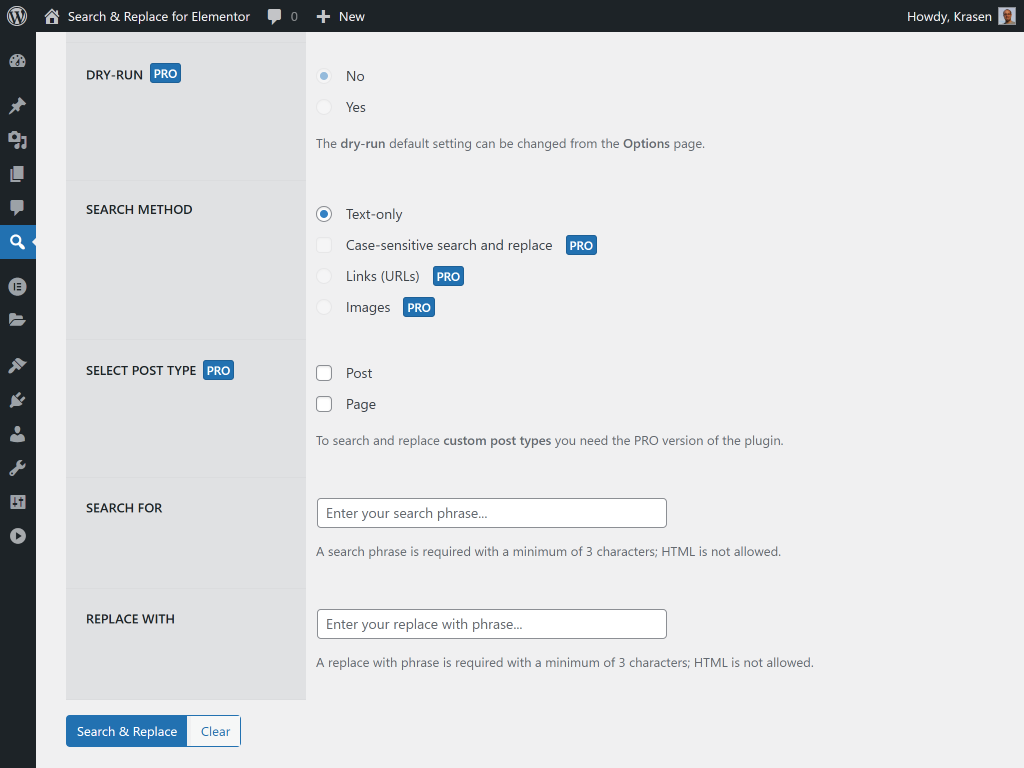The height and width of the screenshot is (768, 1024).
Task: Click the SEARCH METHOD label
Action: click(139, 210)
